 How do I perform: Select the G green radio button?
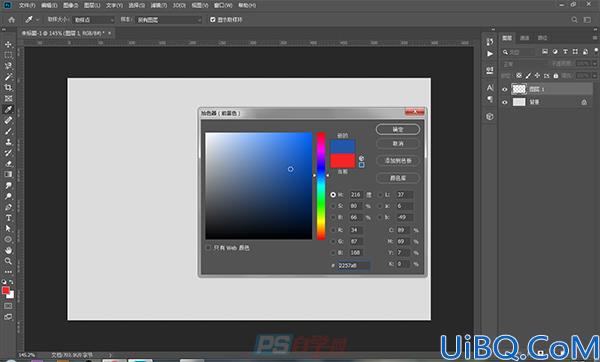click(x=333, y=241)
